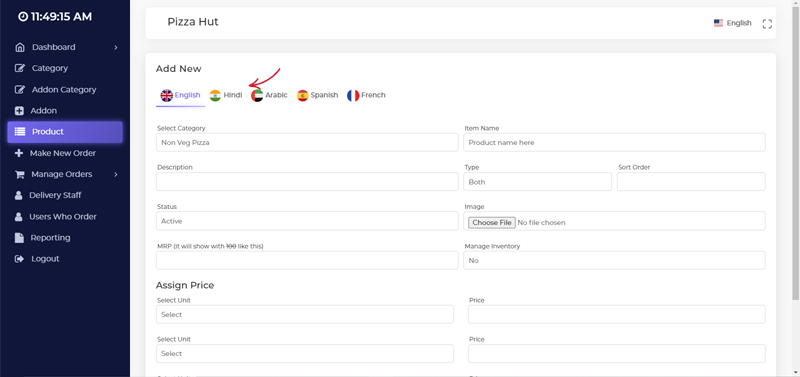Click the US flag icon in the header

pyautogui.click(x=718, y=23)
